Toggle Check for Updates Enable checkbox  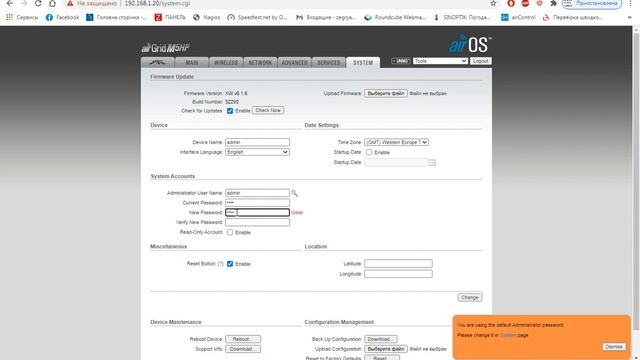coord(230,111)
